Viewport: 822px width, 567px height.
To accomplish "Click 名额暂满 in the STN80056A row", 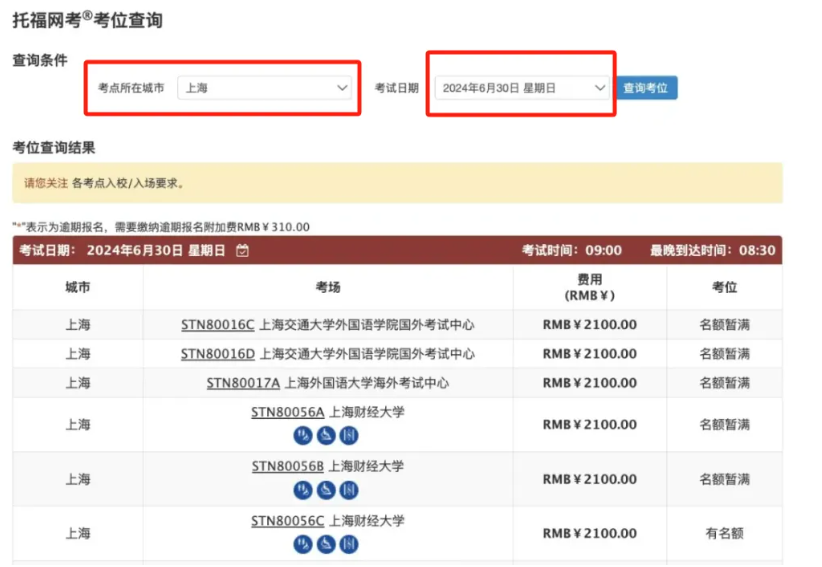I will (x=724, y=424).
